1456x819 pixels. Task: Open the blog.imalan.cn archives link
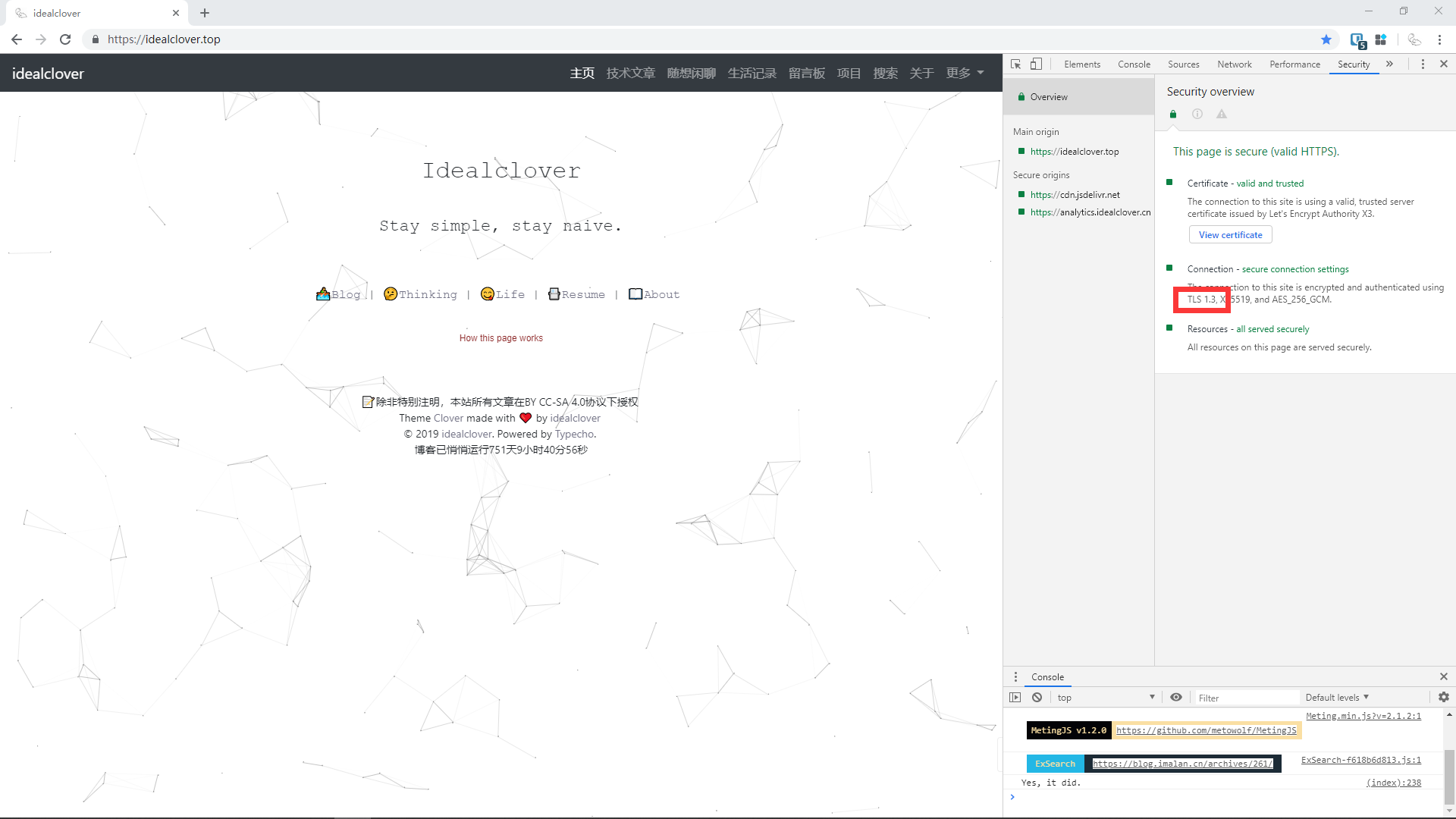coord(1182,764)
